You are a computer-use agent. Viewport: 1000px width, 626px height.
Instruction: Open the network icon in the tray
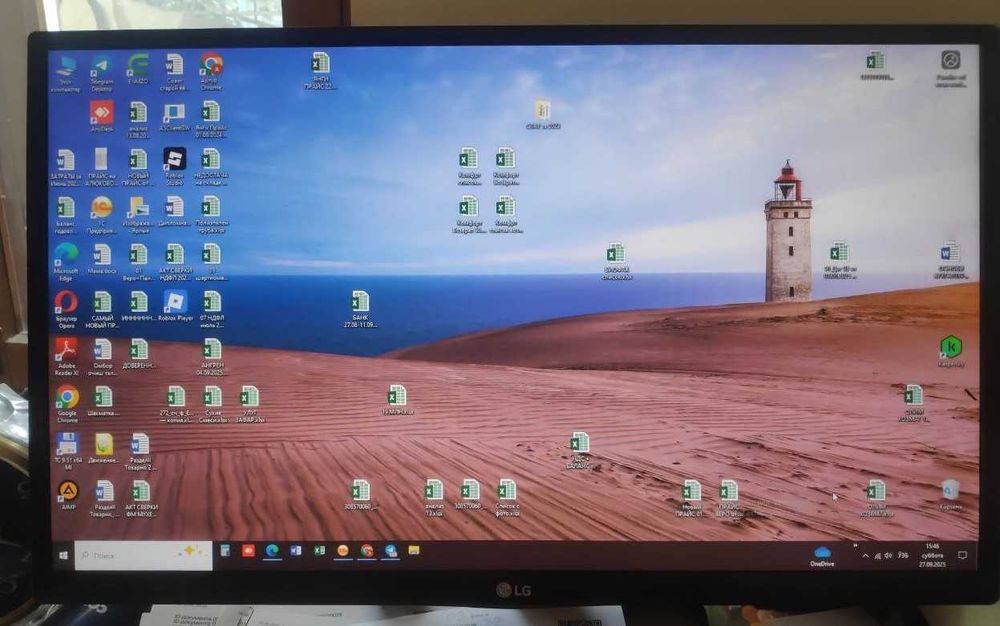pos(878,556)
